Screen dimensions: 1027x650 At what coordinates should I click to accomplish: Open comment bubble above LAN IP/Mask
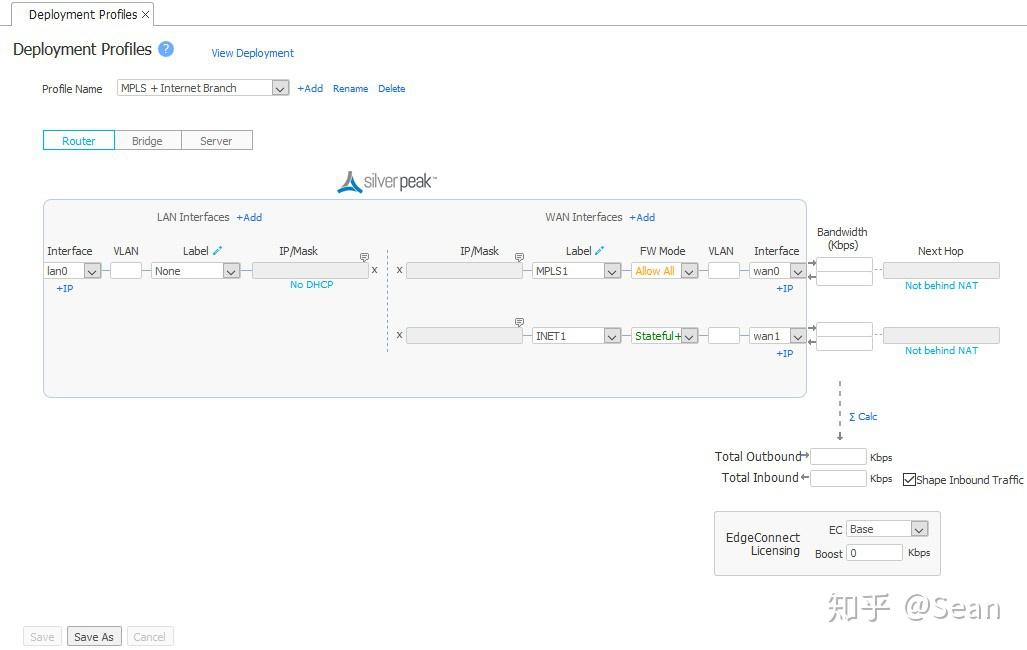(364, 257)
